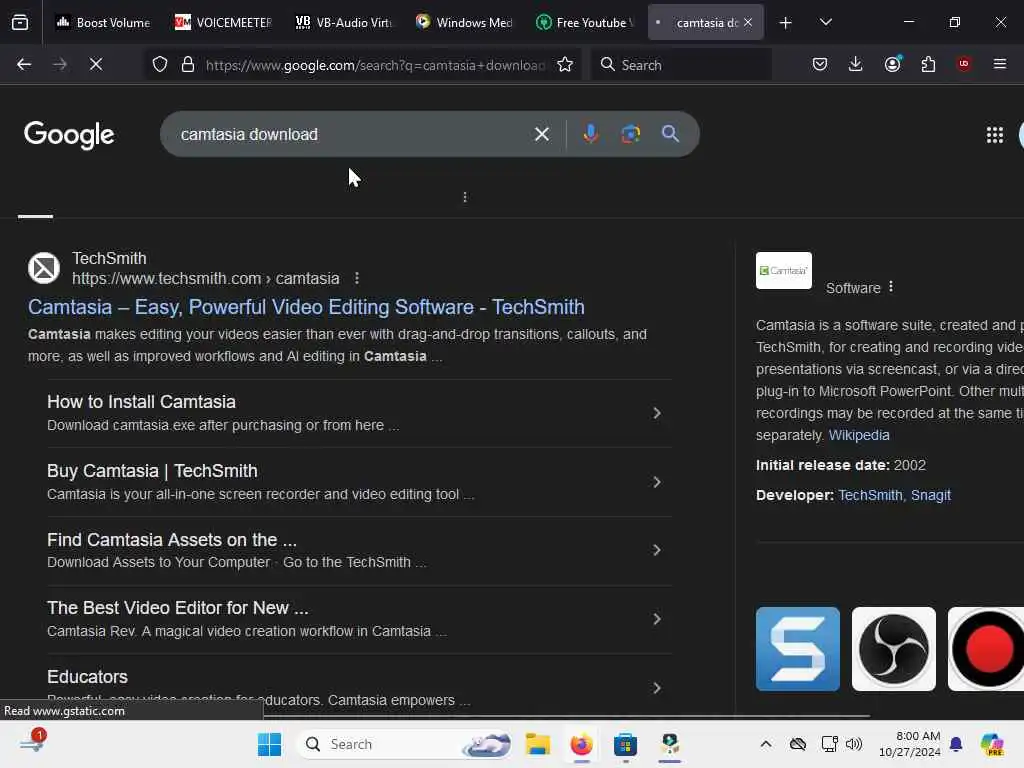The height and width of the screenshot is (768, 1024).
Task: Switch to the Windows Media tab
Action: coord(463,22)
